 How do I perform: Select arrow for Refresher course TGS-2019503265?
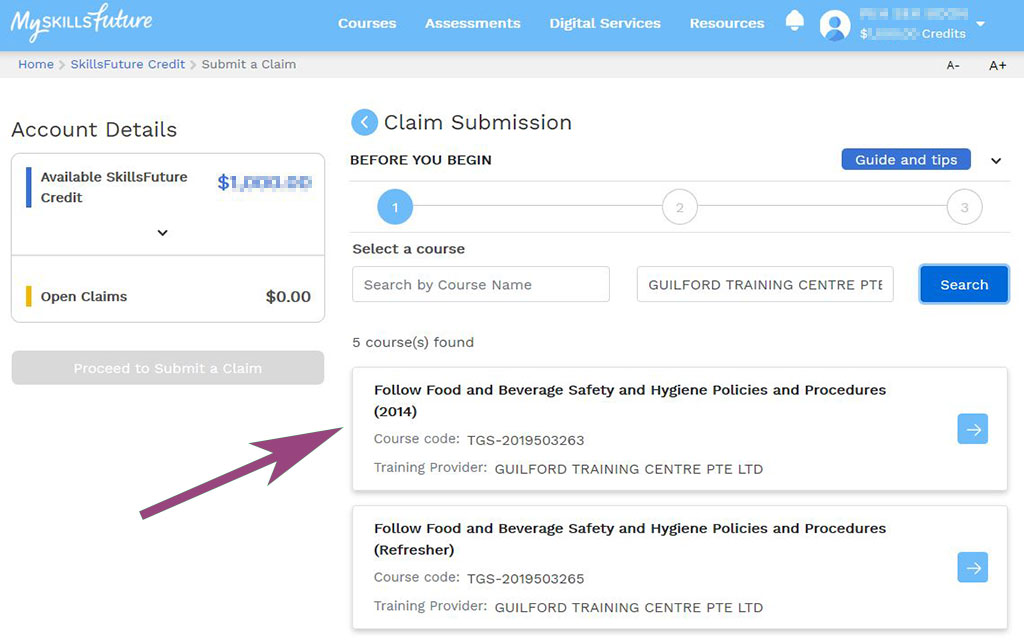pyautogui.click(x=972, y=568)
